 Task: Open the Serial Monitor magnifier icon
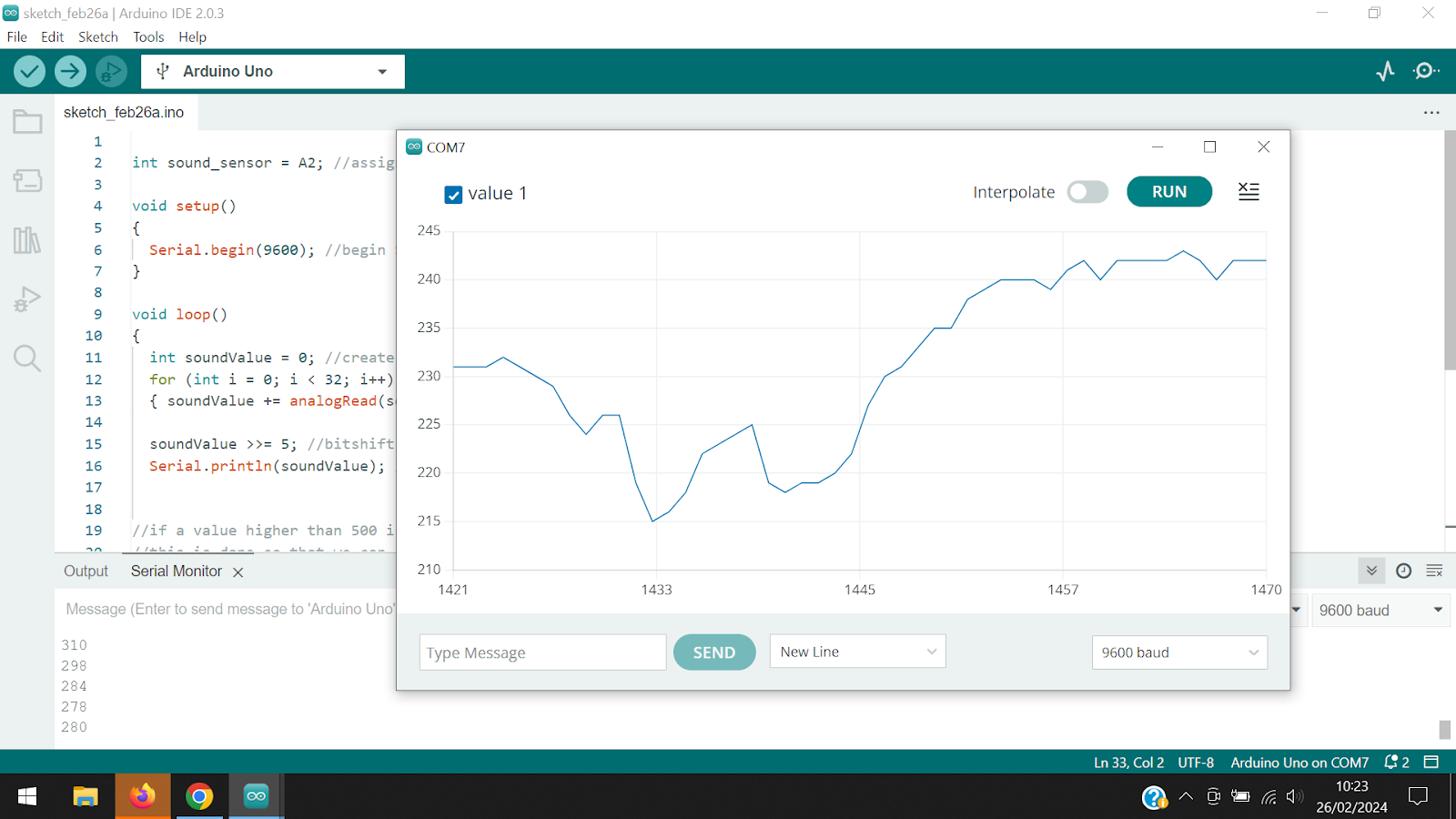pyautogui.click(x=1426, y=71)
